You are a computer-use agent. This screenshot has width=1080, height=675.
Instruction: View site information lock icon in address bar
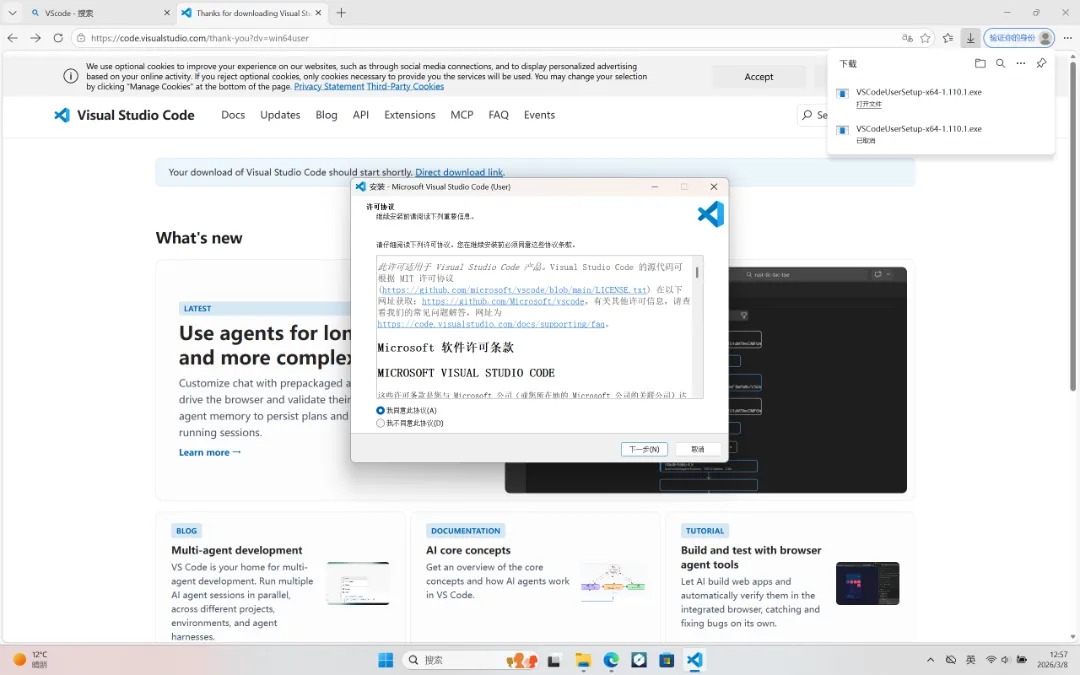click(x=81, y=38)
